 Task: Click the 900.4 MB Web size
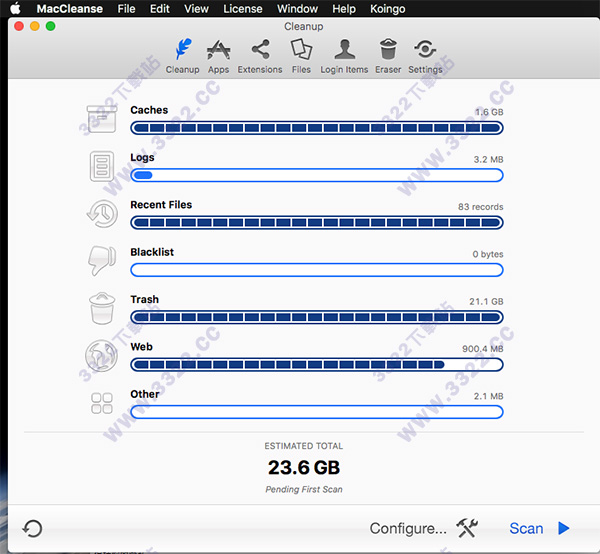[483, 349]
